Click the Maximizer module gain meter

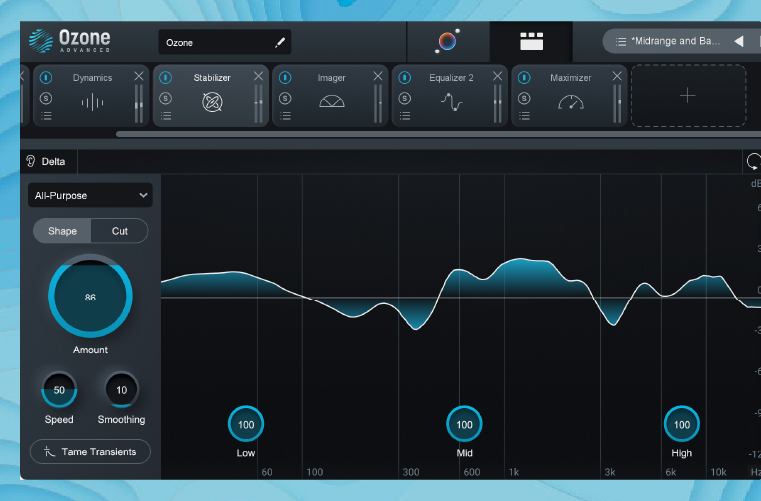[x=617, y=103]
